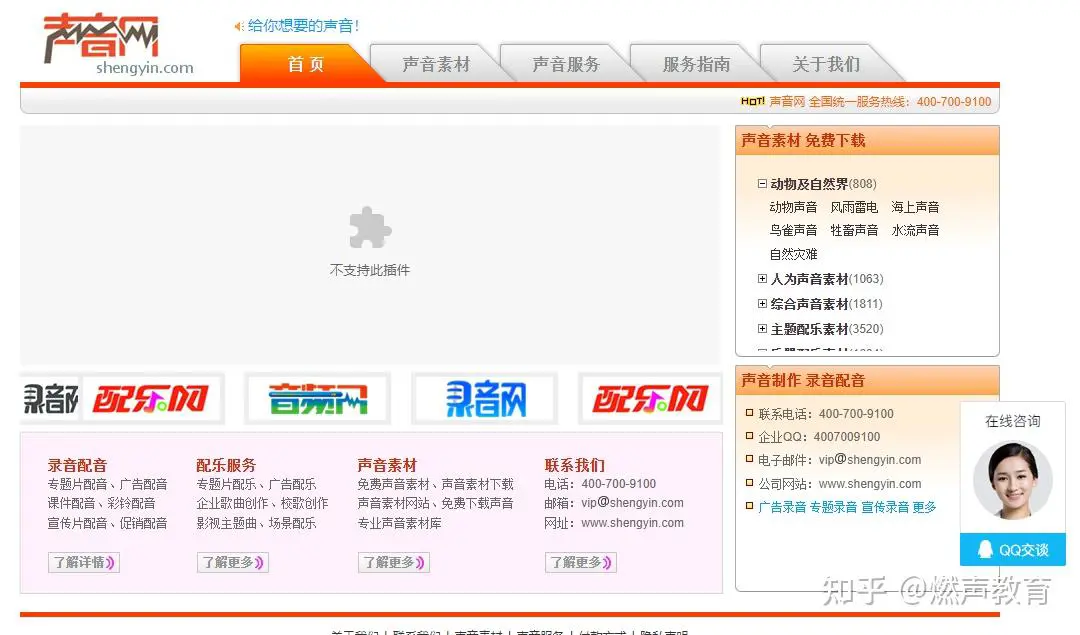Open the 专题录音 link
1080x635 pixels.
[833, 508]
